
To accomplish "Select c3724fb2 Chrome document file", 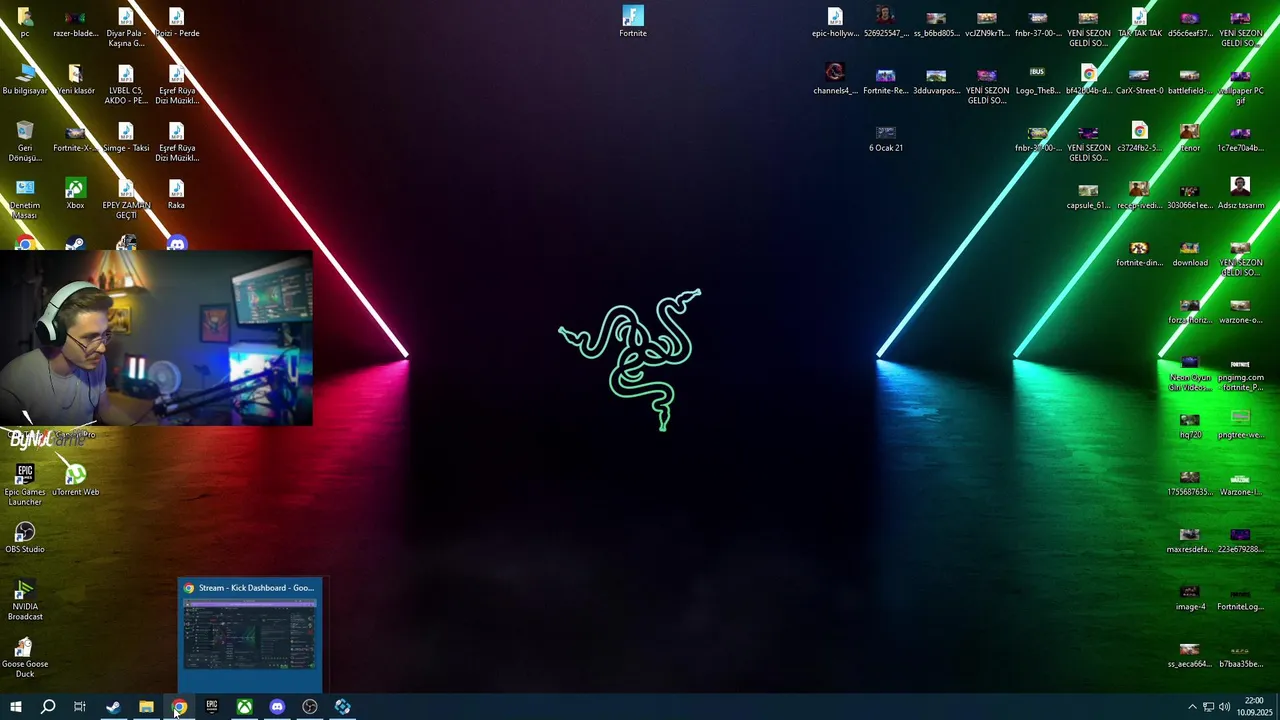I will click(x=1139, y=137).
